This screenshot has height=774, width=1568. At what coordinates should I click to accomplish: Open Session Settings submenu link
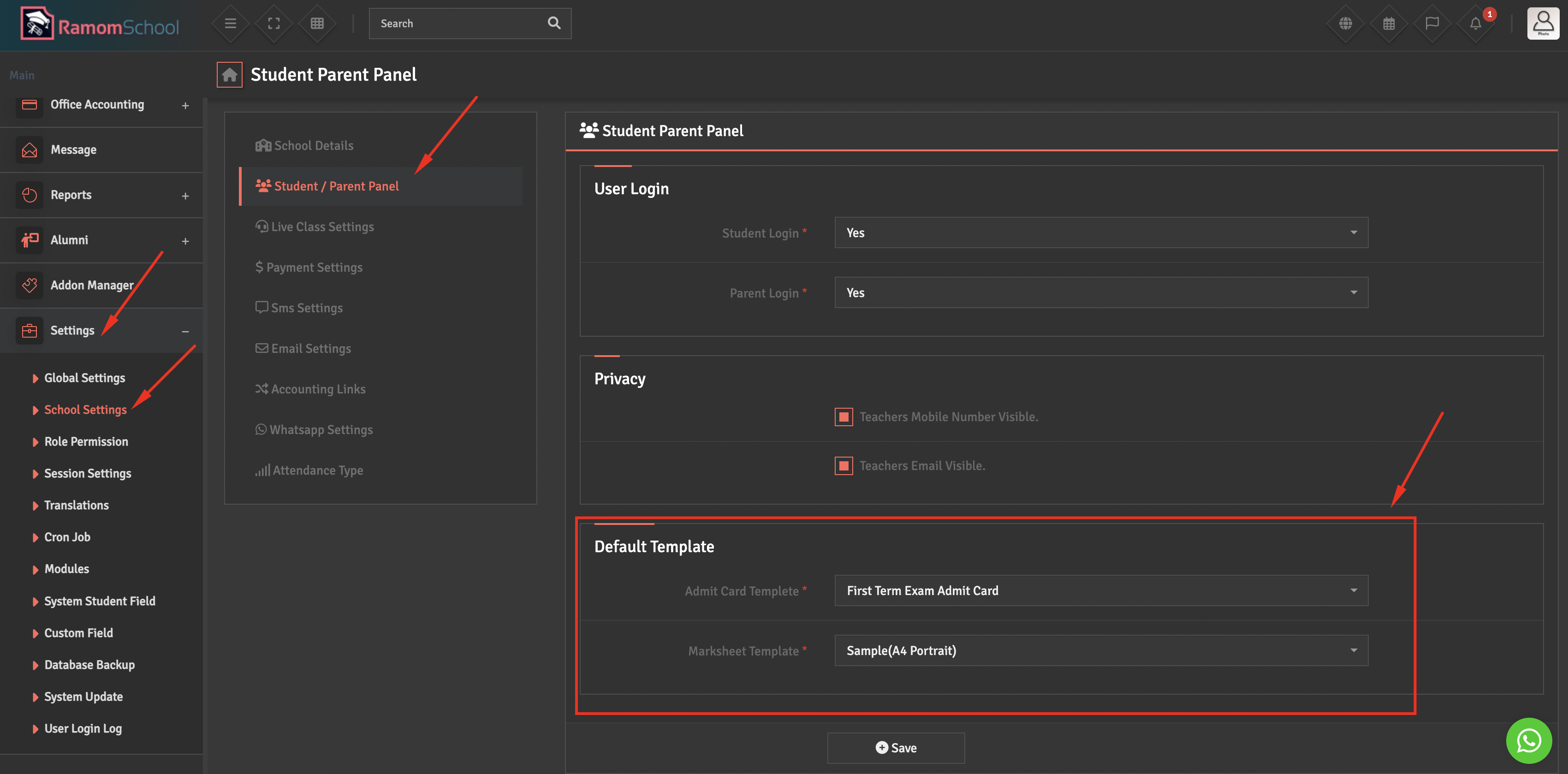click(x=88, y=474)
